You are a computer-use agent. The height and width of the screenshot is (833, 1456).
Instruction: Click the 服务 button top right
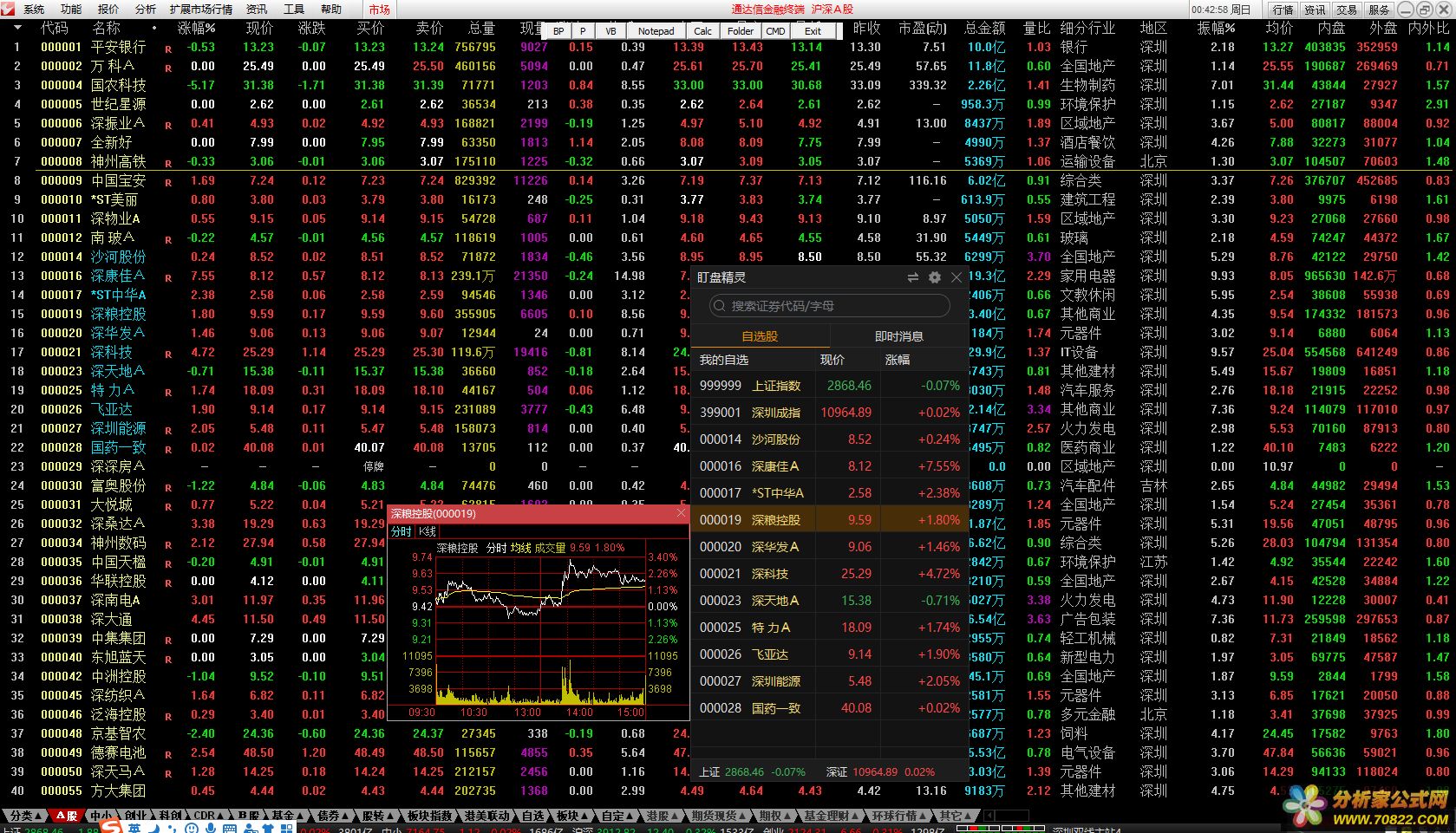tap(1379, 10)
